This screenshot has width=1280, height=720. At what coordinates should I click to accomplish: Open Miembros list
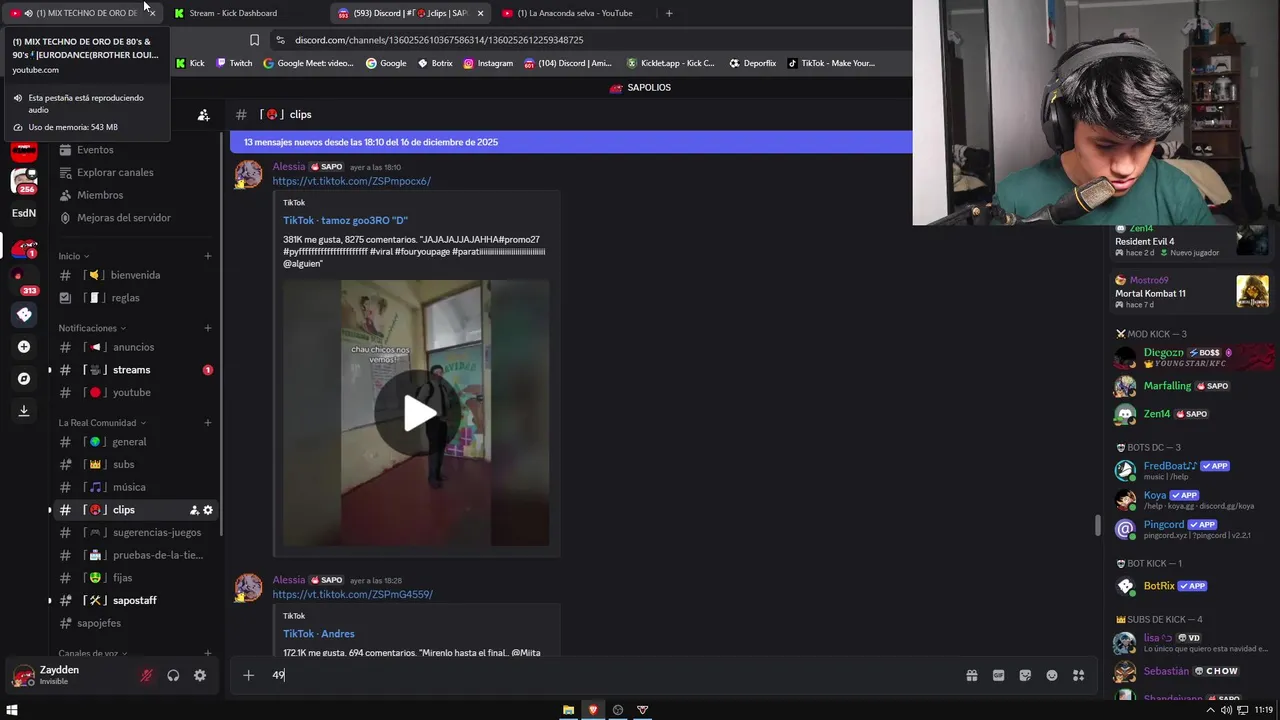point(135,195)
